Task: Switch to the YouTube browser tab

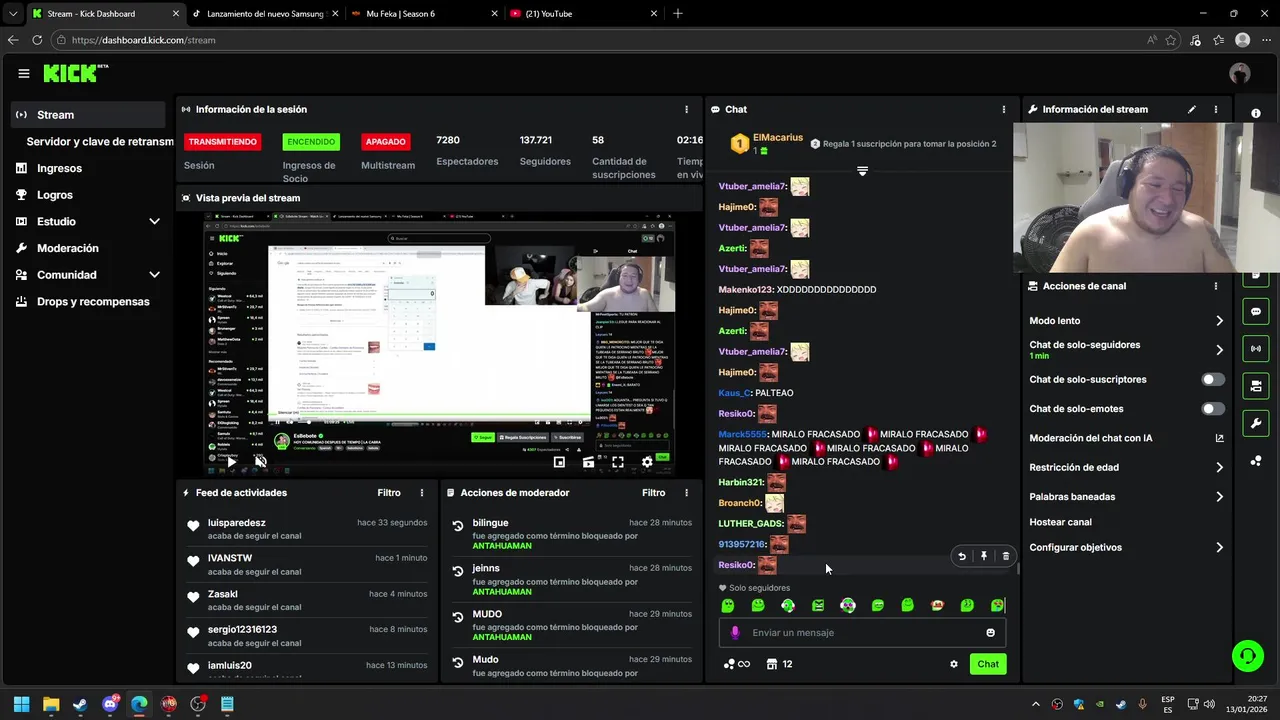Action: tap(582, 13)
